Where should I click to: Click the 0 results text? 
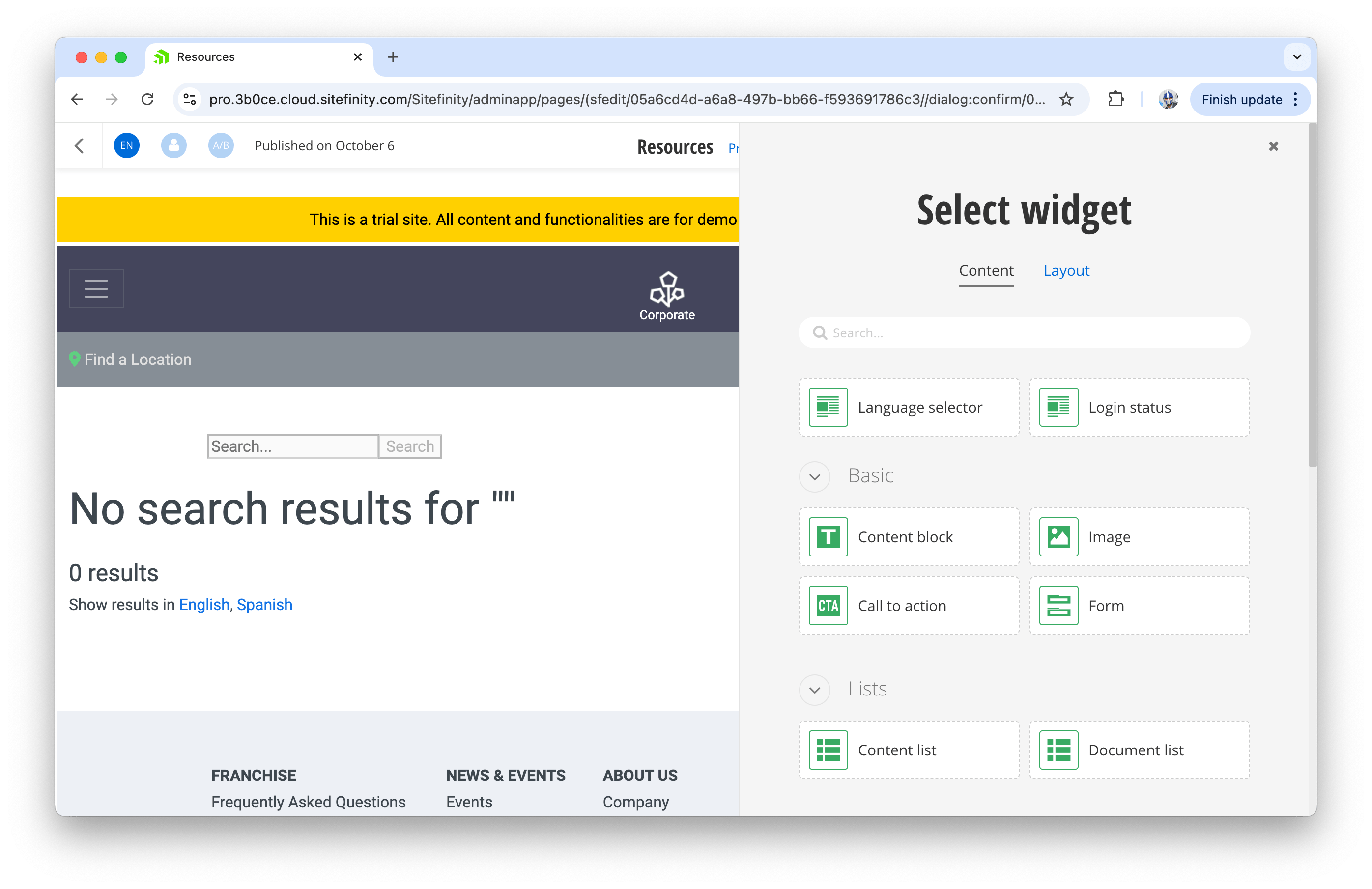(114, 573)
